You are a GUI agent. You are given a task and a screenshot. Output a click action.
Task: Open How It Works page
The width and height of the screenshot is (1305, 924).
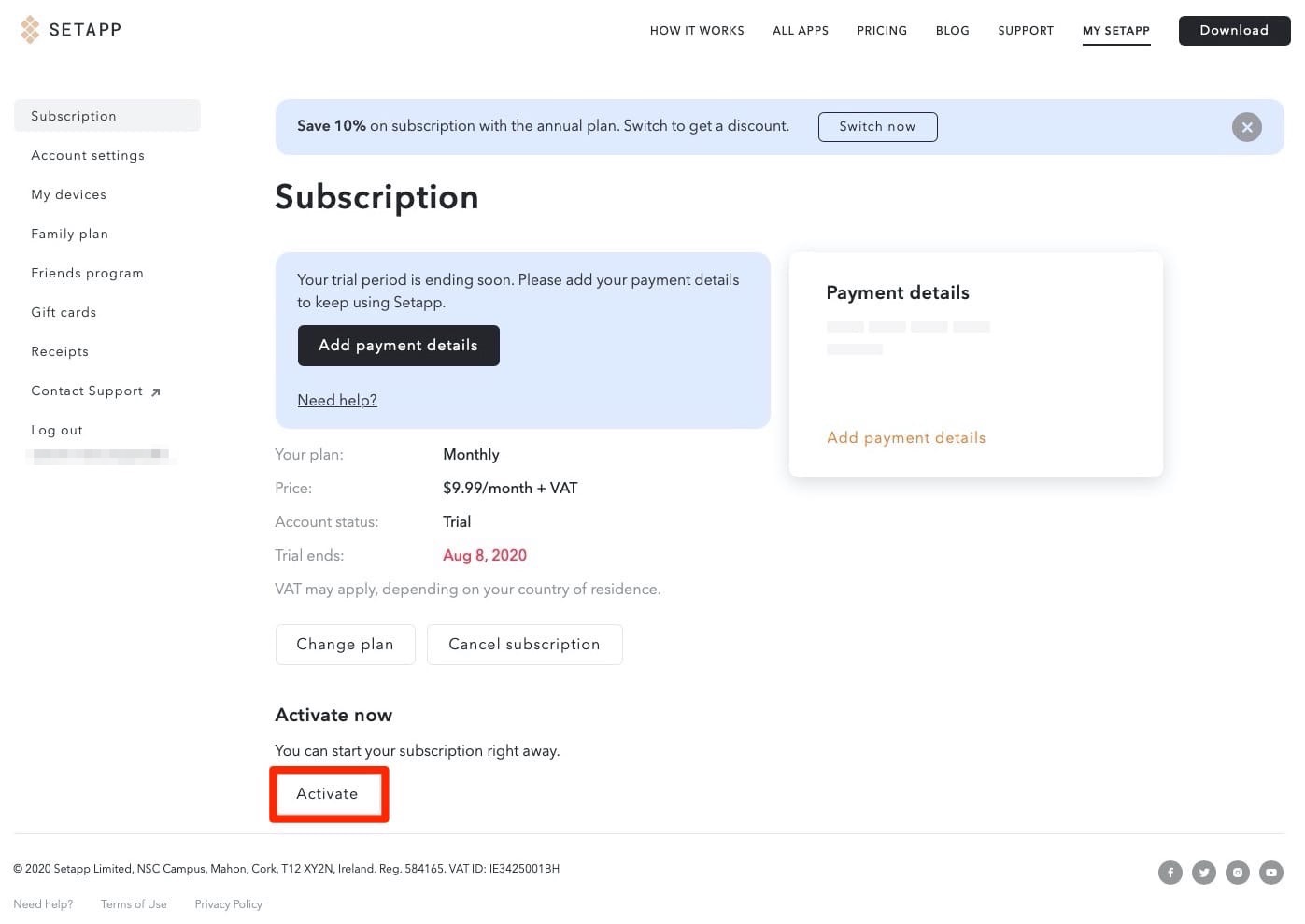[x=697, y=31]
